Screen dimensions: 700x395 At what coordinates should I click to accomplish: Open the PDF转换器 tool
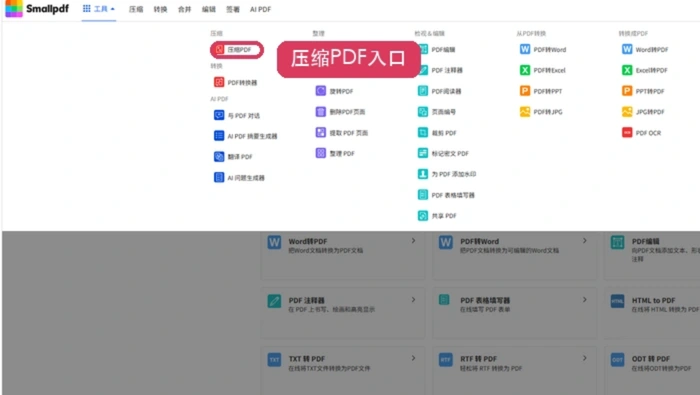236,83
